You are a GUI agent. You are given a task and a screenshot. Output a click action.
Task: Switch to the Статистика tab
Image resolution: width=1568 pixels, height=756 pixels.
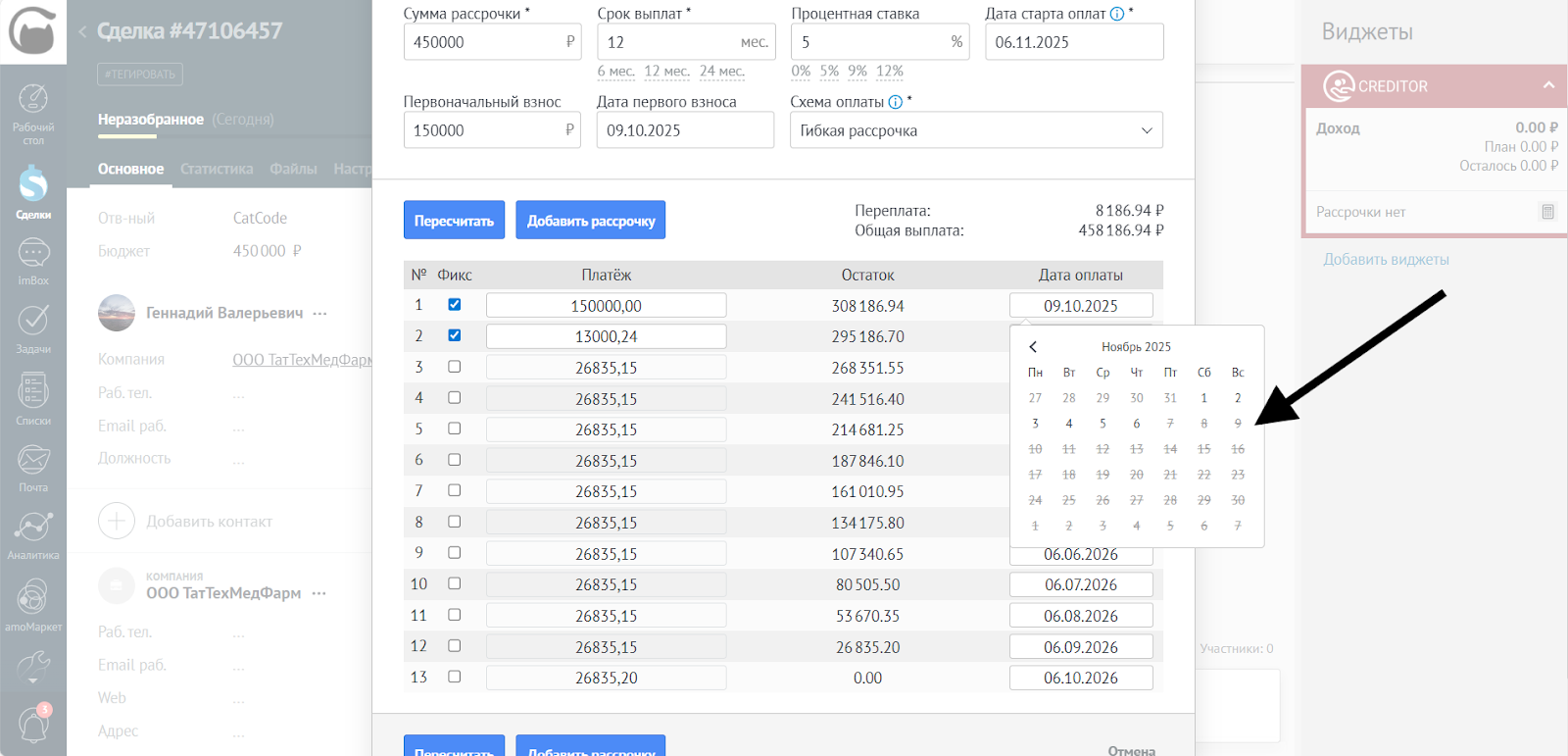(217, 169)
